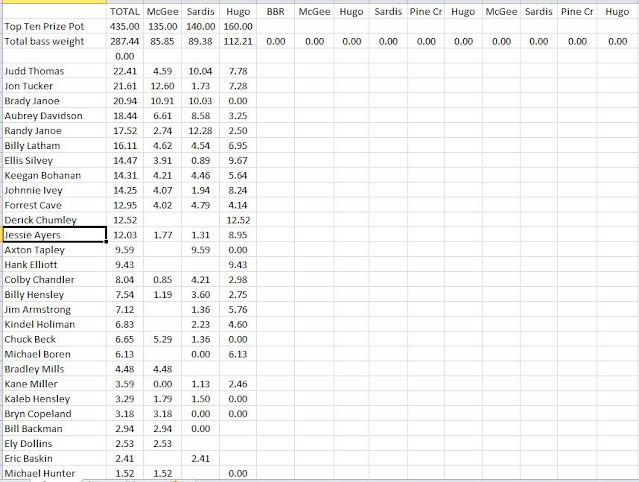Select the Chuck Beck cell
Screen dimensions: 639x482
55,339
